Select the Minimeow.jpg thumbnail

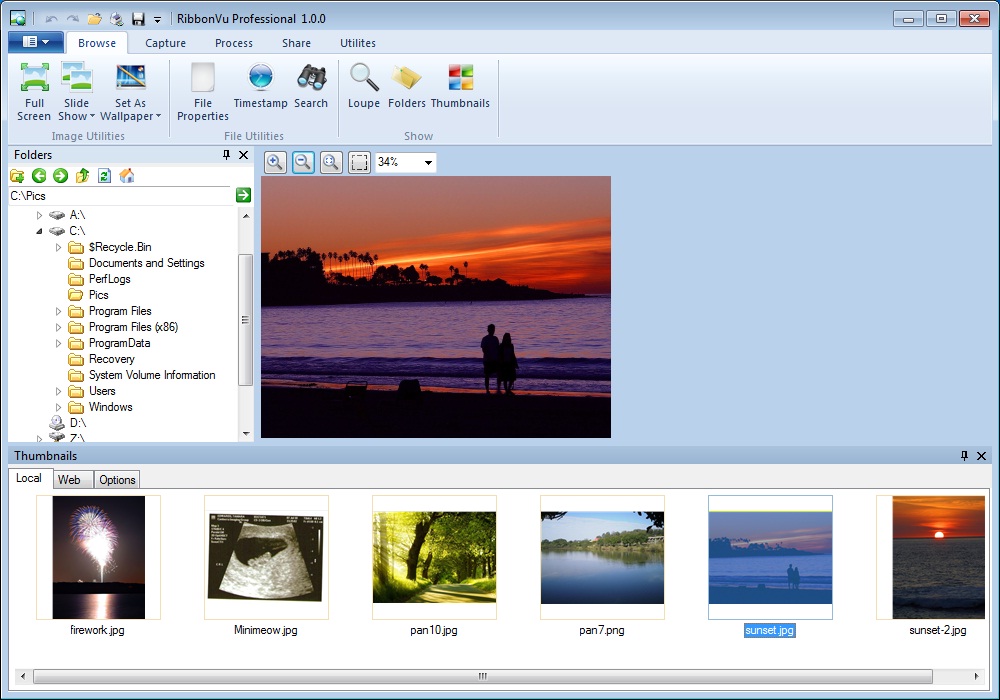pyautogui.click(x=266, y=557)
